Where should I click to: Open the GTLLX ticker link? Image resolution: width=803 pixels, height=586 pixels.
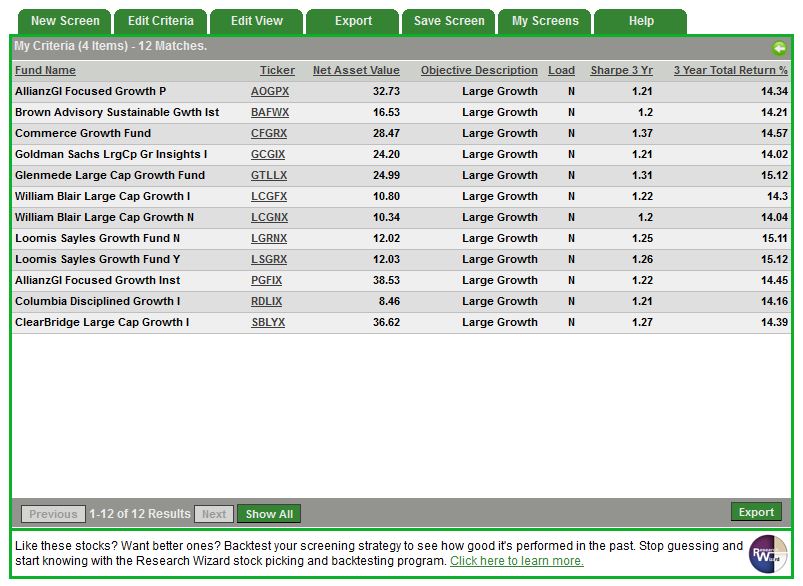(269, 175)
